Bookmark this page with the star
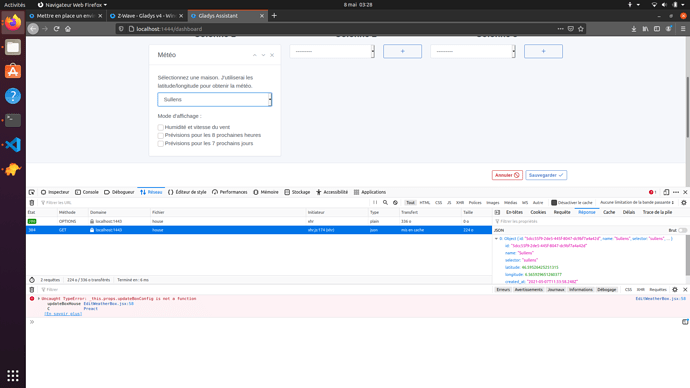The image size is (690, 388). [x=581, y=29]
